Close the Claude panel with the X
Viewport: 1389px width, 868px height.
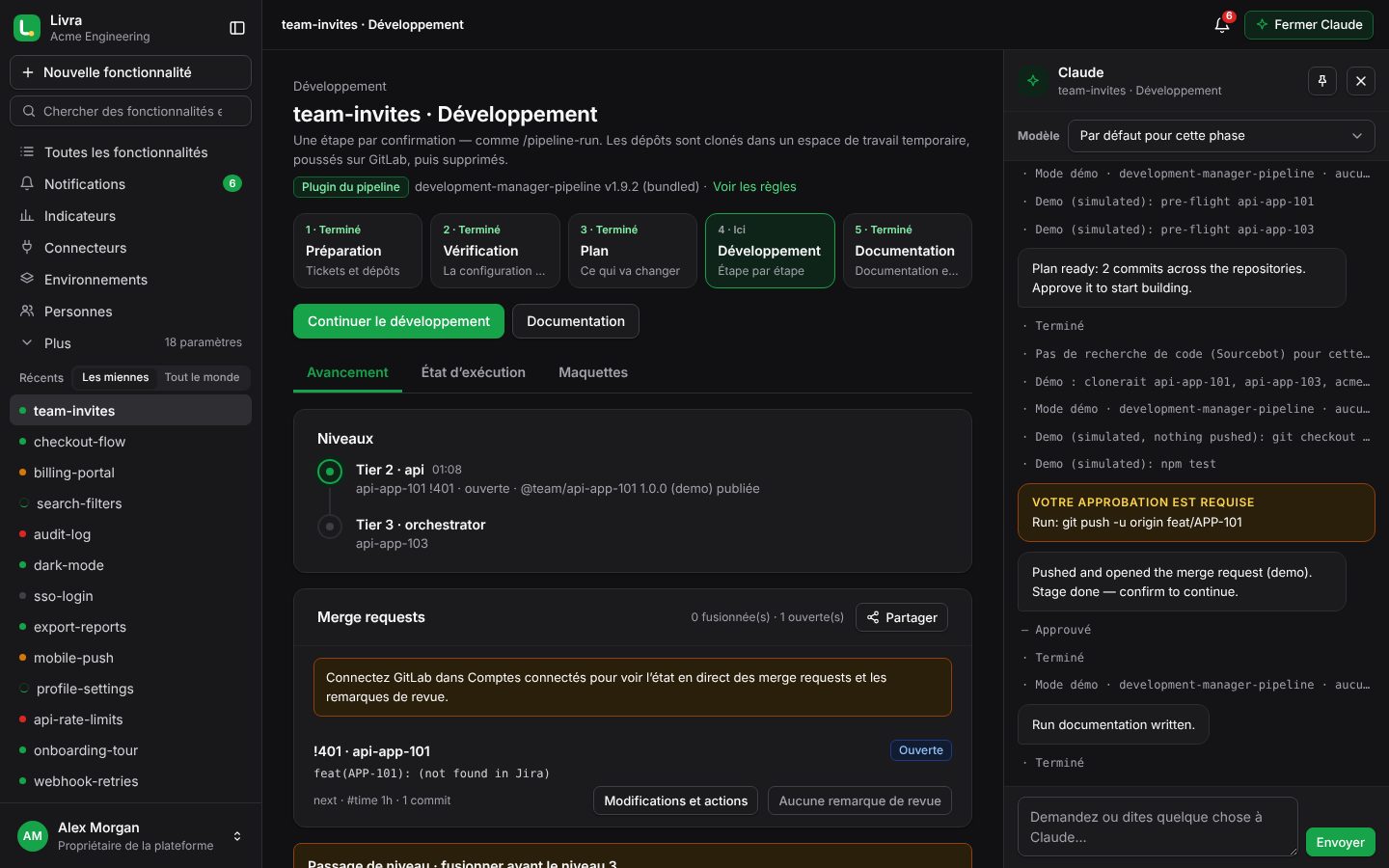tap(1361, 81)
